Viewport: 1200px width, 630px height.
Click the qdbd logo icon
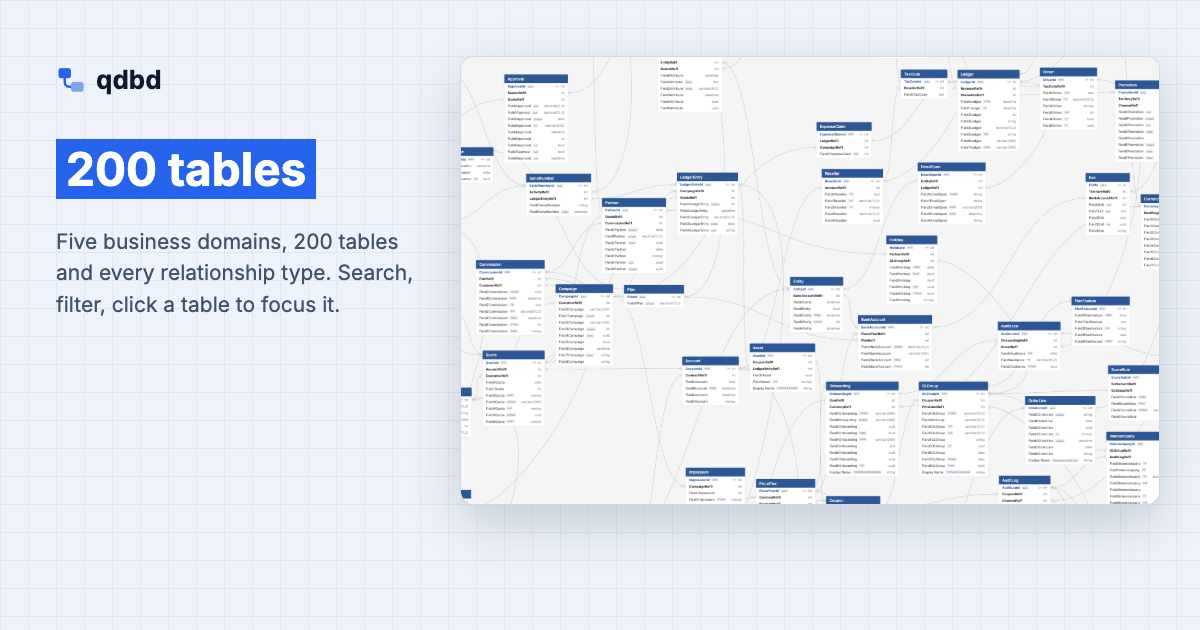coord(71,80)
